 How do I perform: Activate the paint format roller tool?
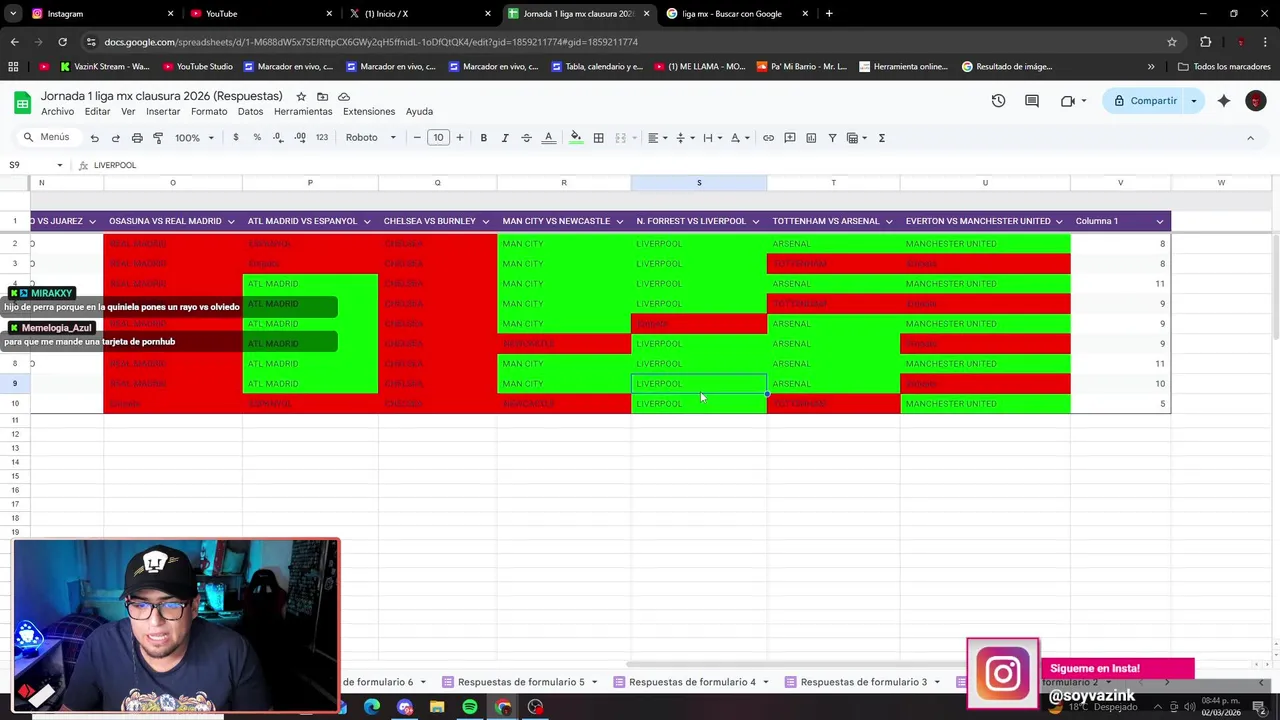point(158,138)
